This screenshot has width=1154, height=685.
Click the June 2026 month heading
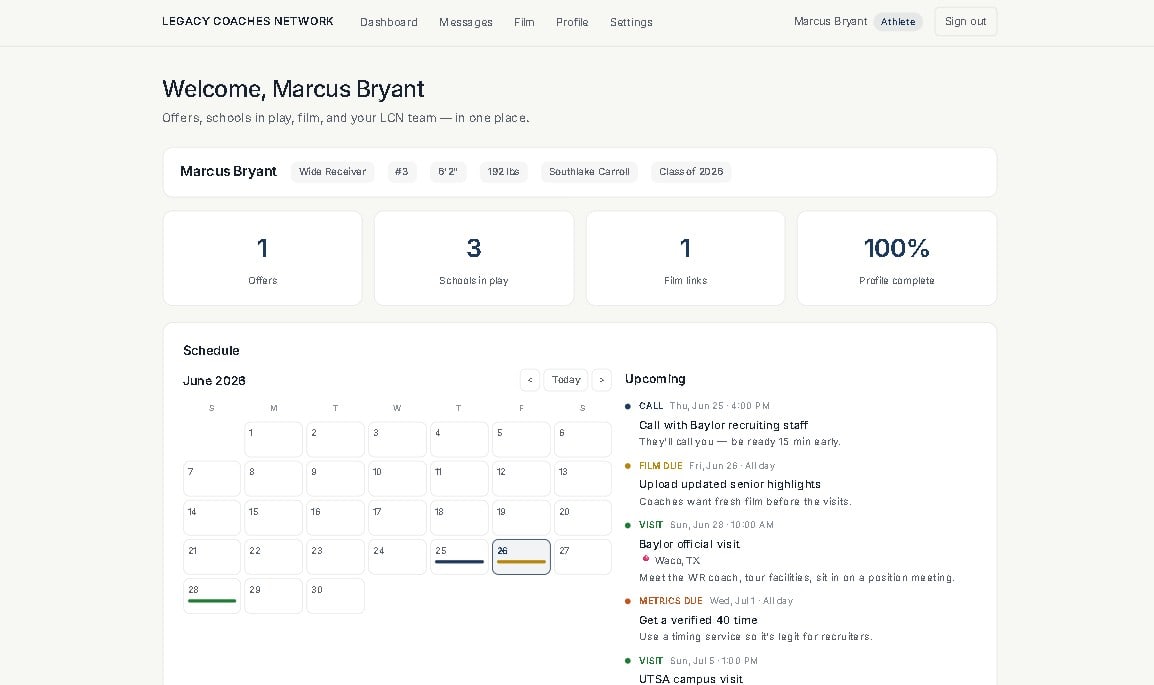pos(214,381)
